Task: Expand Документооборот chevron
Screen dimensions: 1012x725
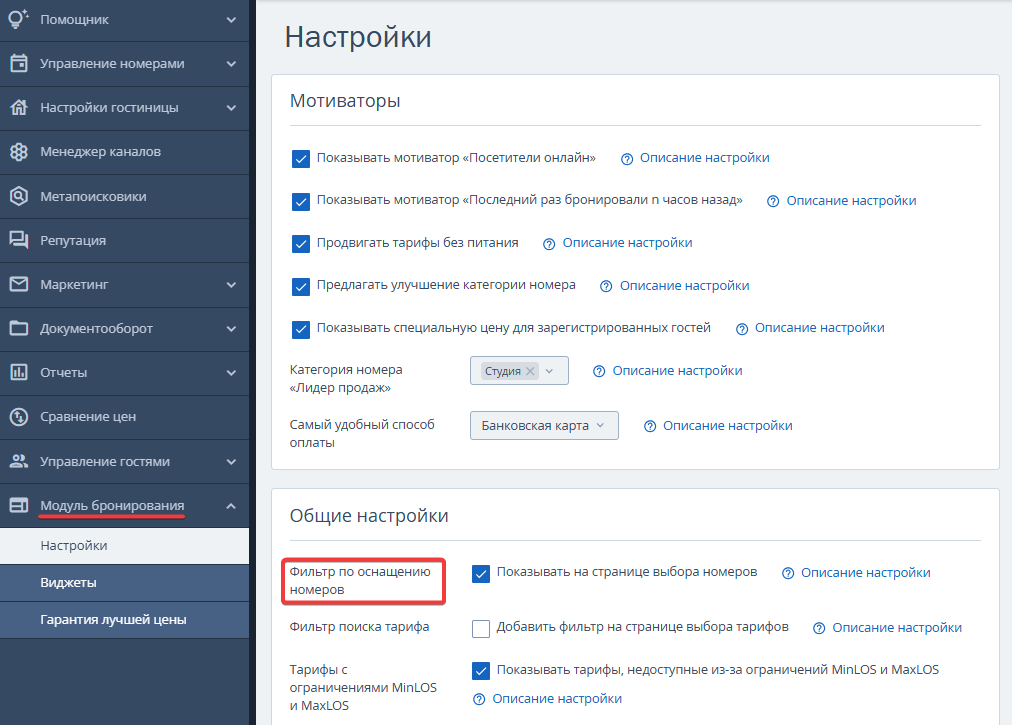Action: point(231,329)
